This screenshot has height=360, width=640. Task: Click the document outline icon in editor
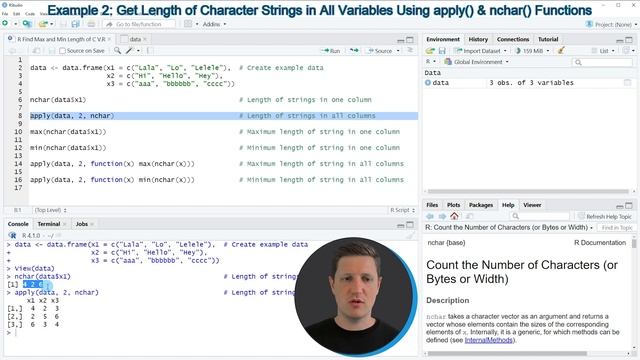click(410, 51)
